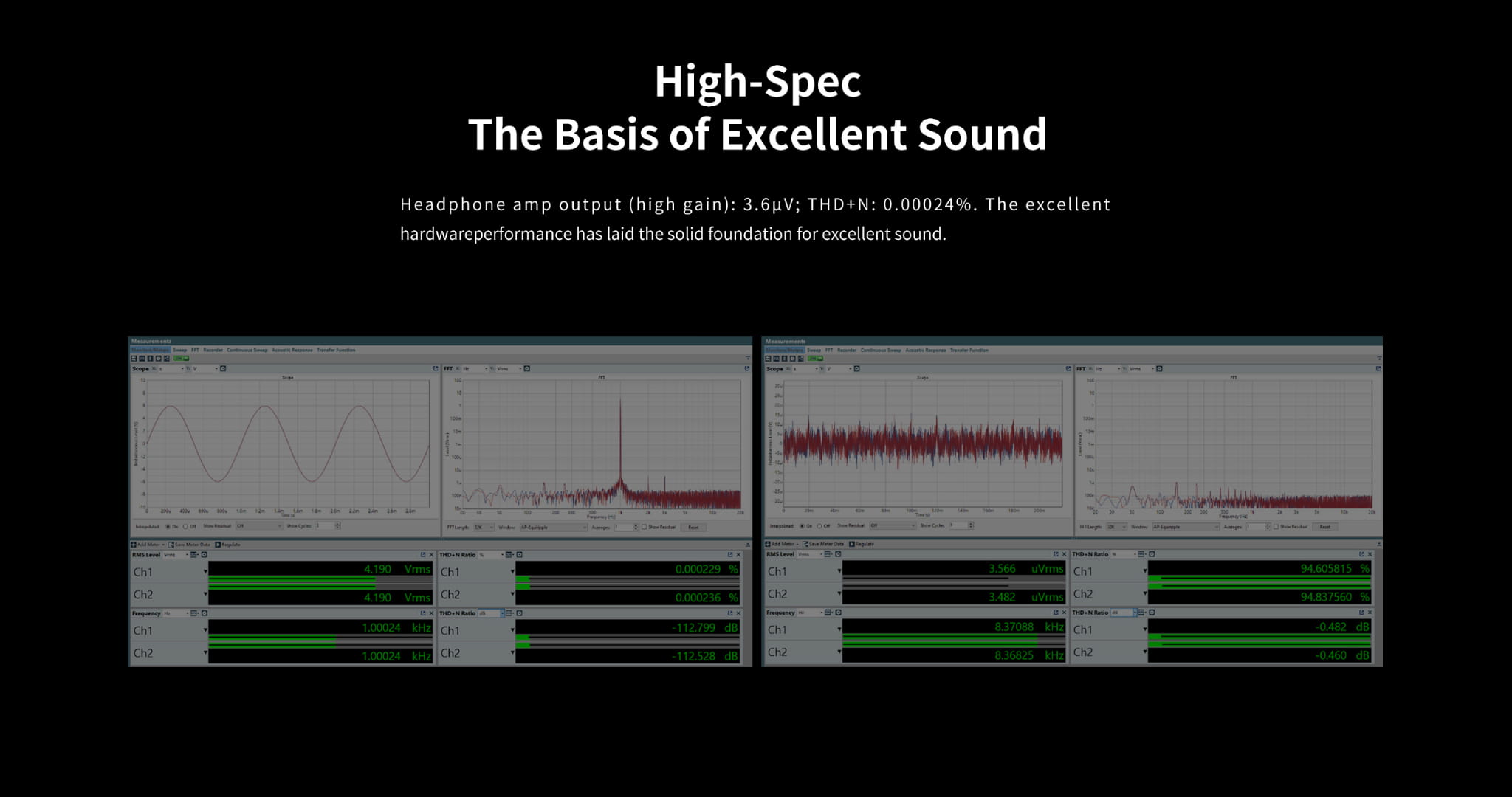
Task: Close the Frequency meter in right window
Action: (x=1064, y=613)
